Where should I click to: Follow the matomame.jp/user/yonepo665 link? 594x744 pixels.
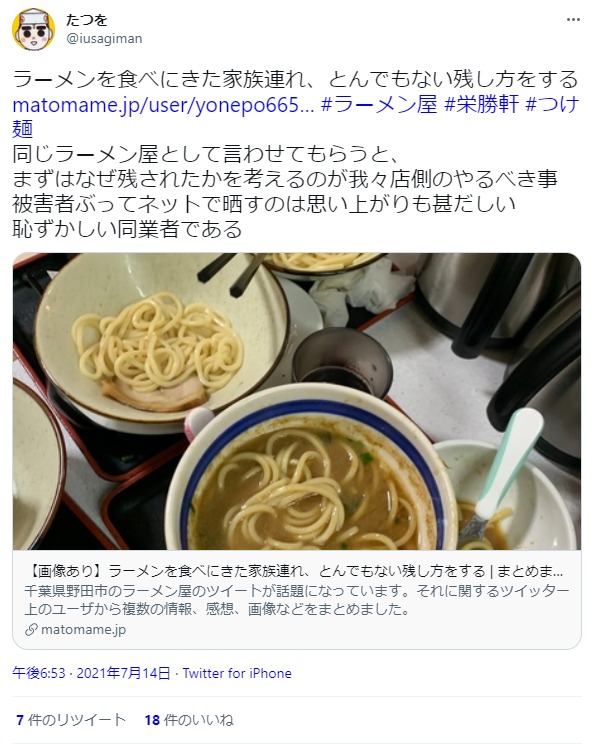tap(163, 105)
